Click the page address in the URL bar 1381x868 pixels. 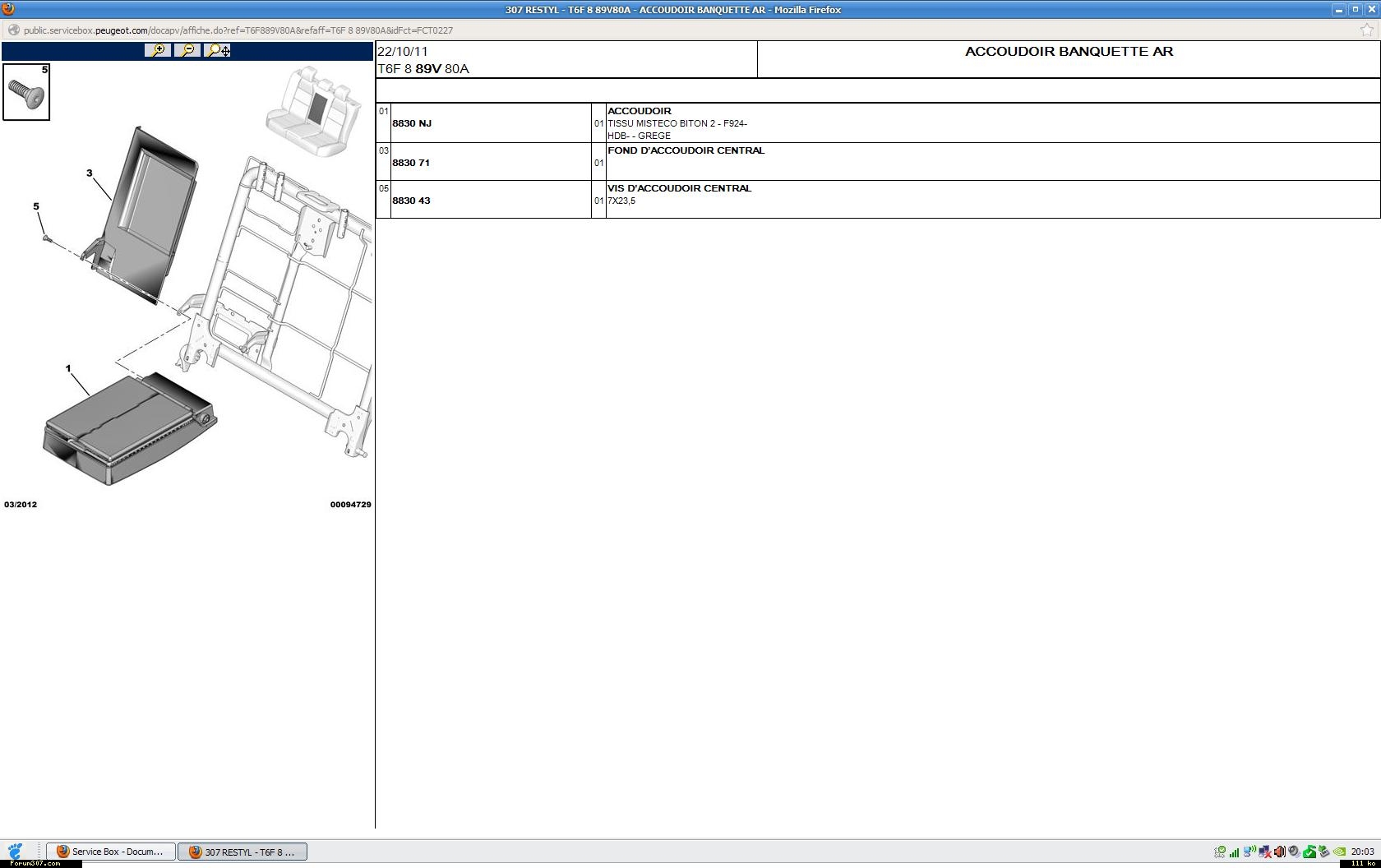tap(238, 30)
